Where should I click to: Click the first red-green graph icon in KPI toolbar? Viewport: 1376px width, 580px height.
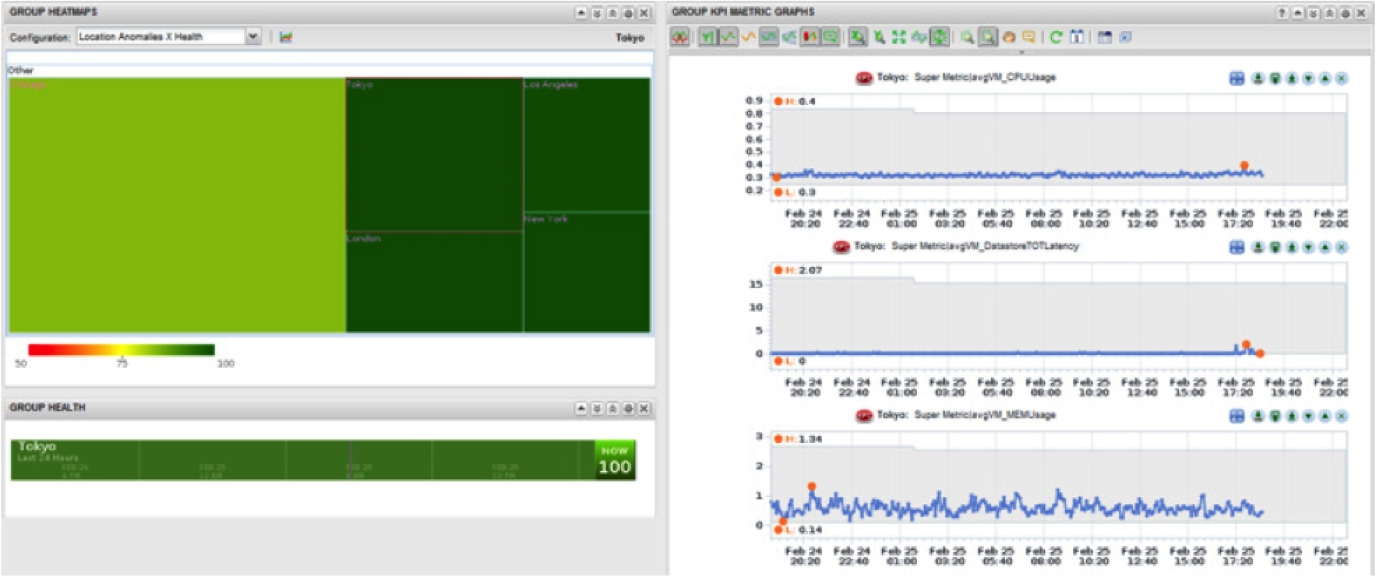coord(680,37)
